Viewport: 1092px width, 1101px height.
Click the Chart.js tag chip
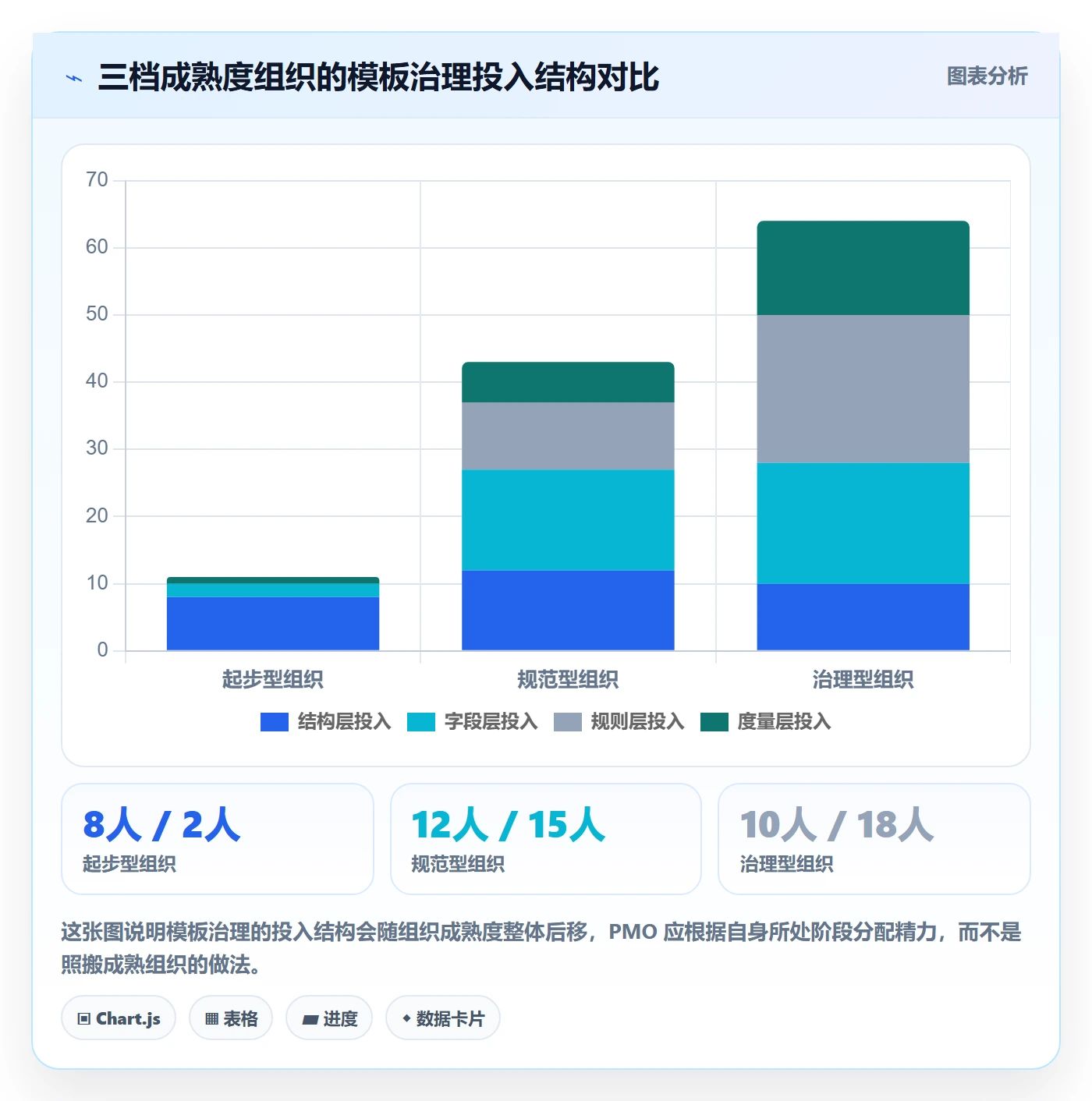click(x=119, y=1018)
